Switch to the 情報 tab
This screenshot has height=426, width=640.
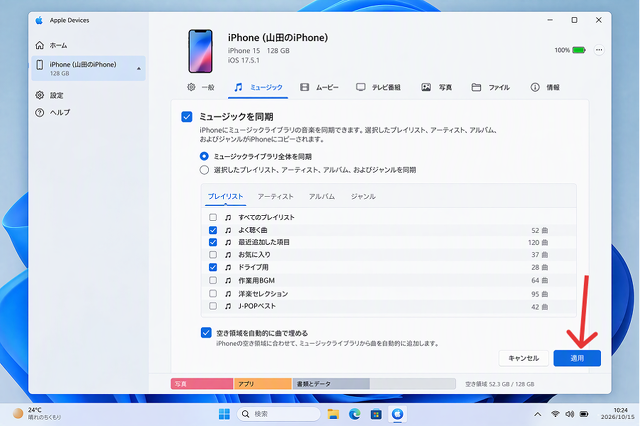[x=545, y=87]
